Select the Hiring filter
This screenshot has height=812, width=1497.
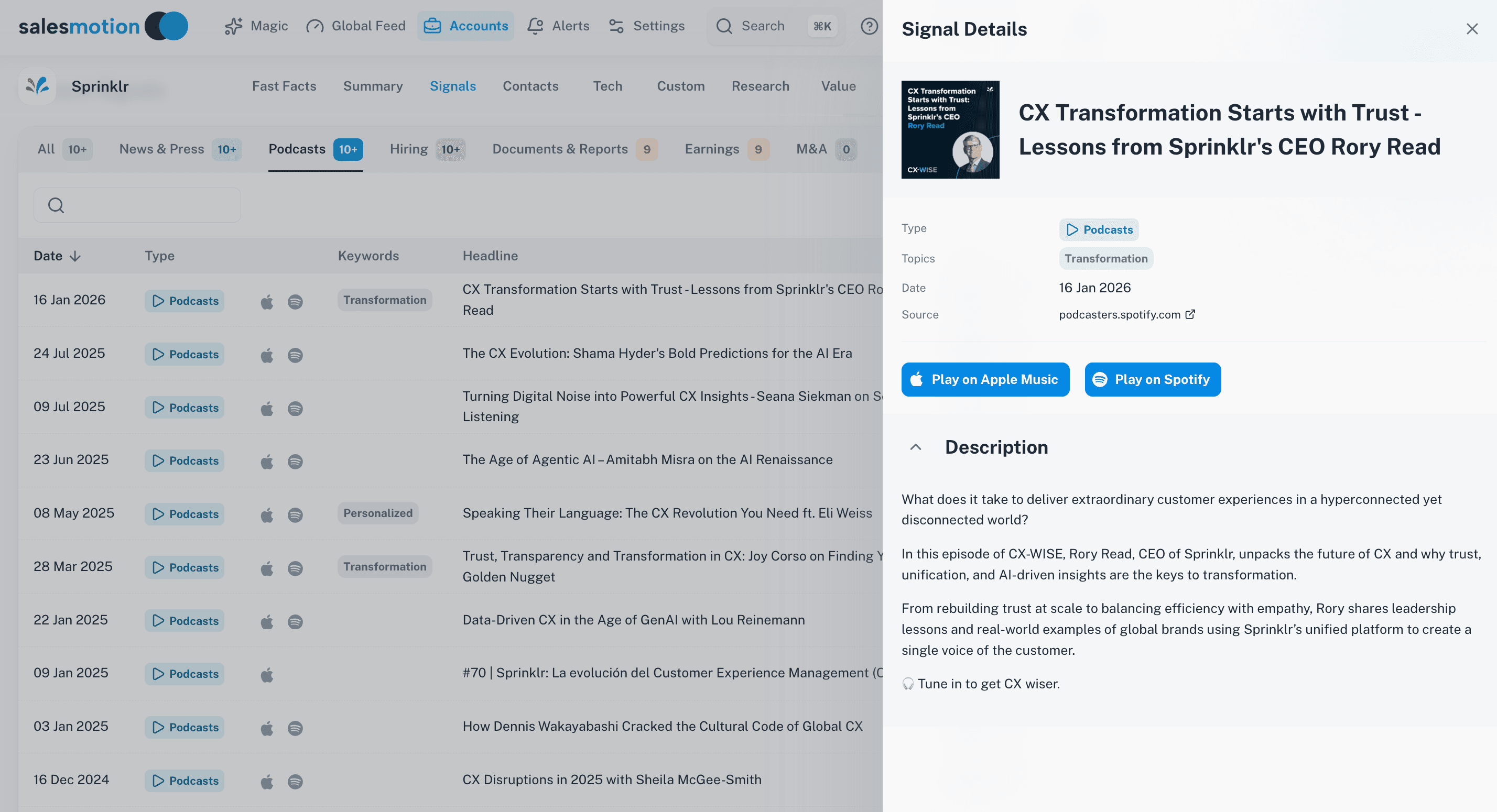[427, 149]
